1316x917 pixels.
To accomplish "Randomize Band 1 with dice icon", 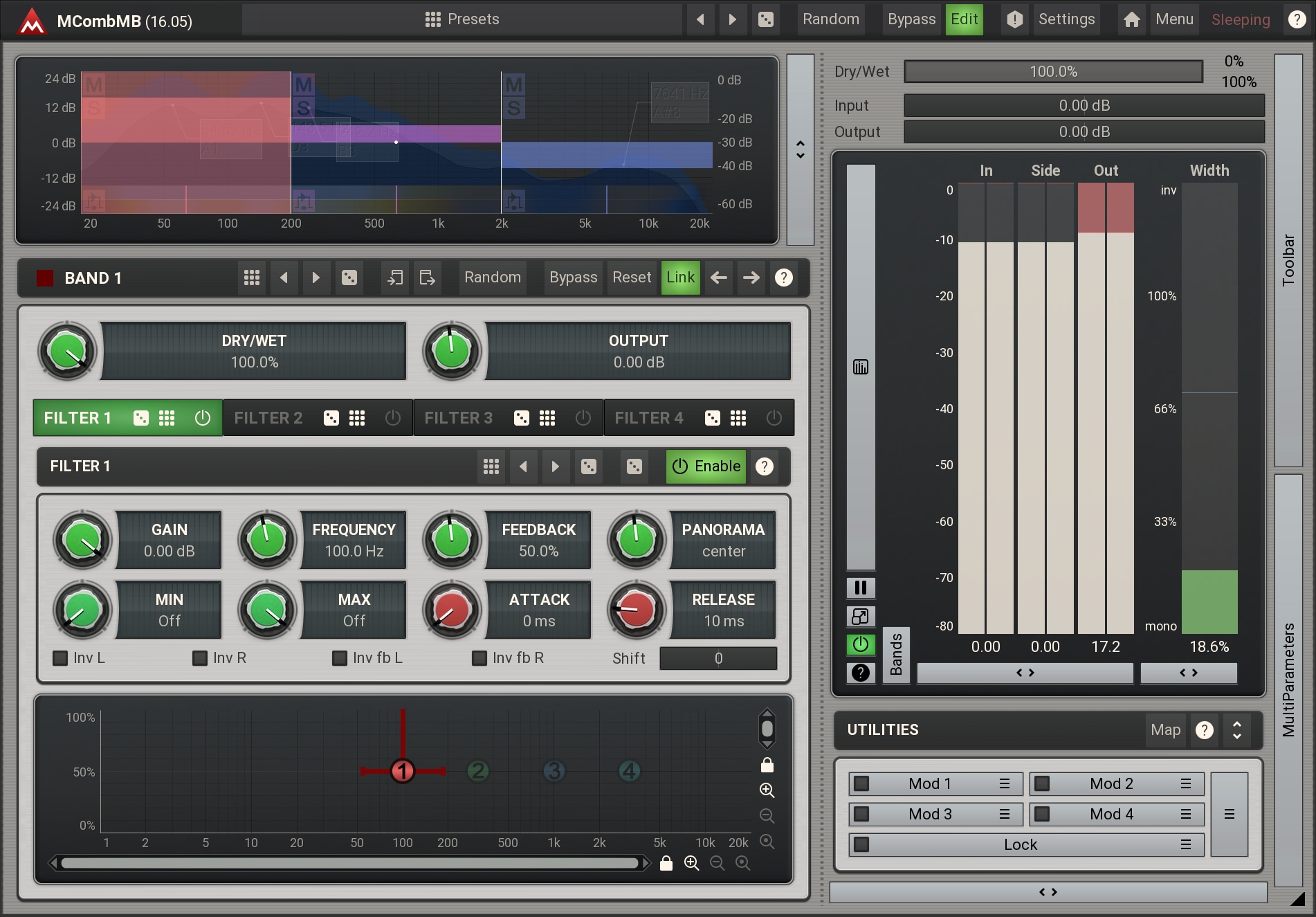I will pyautogui.click(x=349, y=278).
